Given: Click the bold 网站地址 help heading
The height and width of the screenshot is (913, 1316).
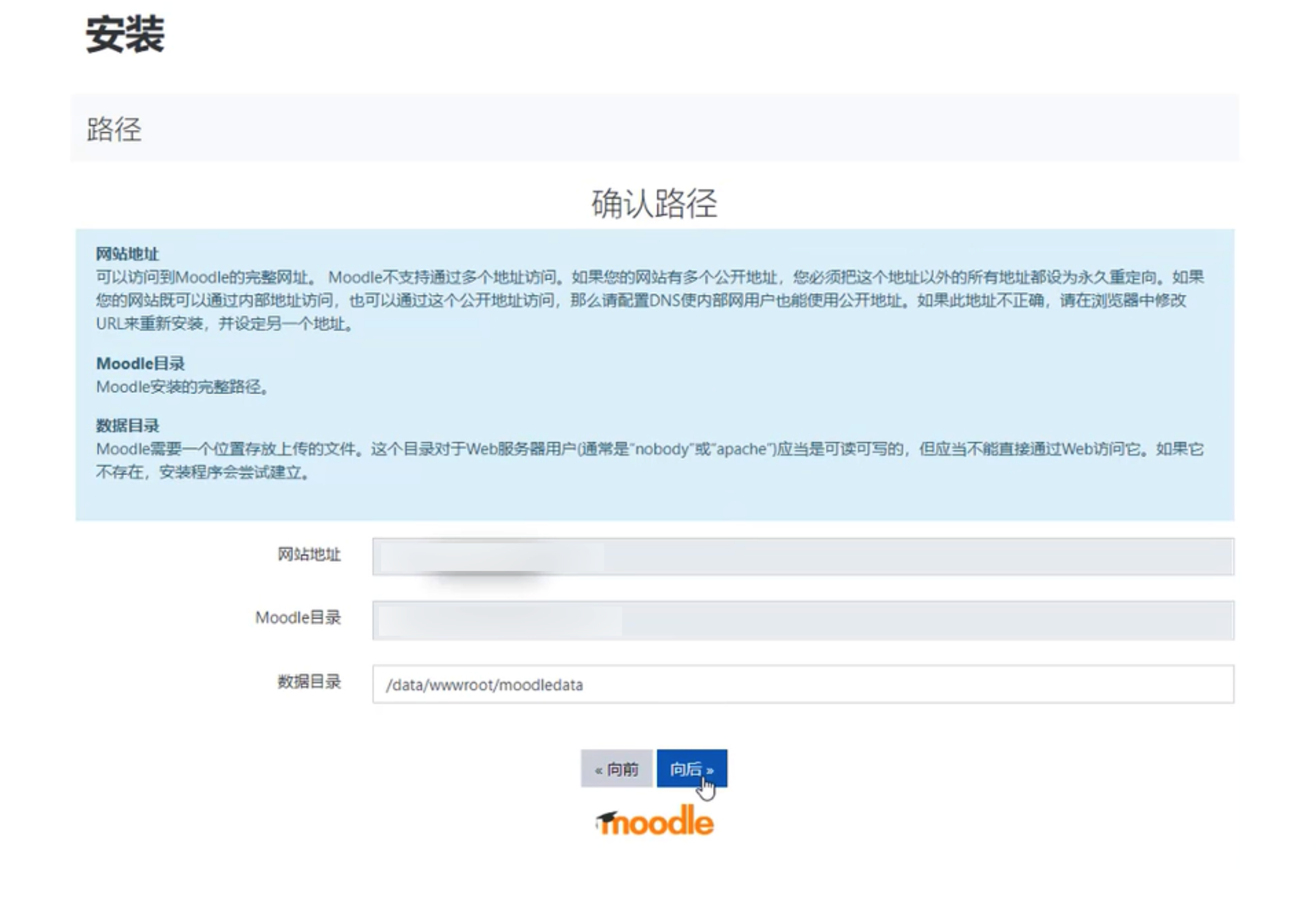Looking at the screenshot, I should pyautogui.click(x=127, y=253).
